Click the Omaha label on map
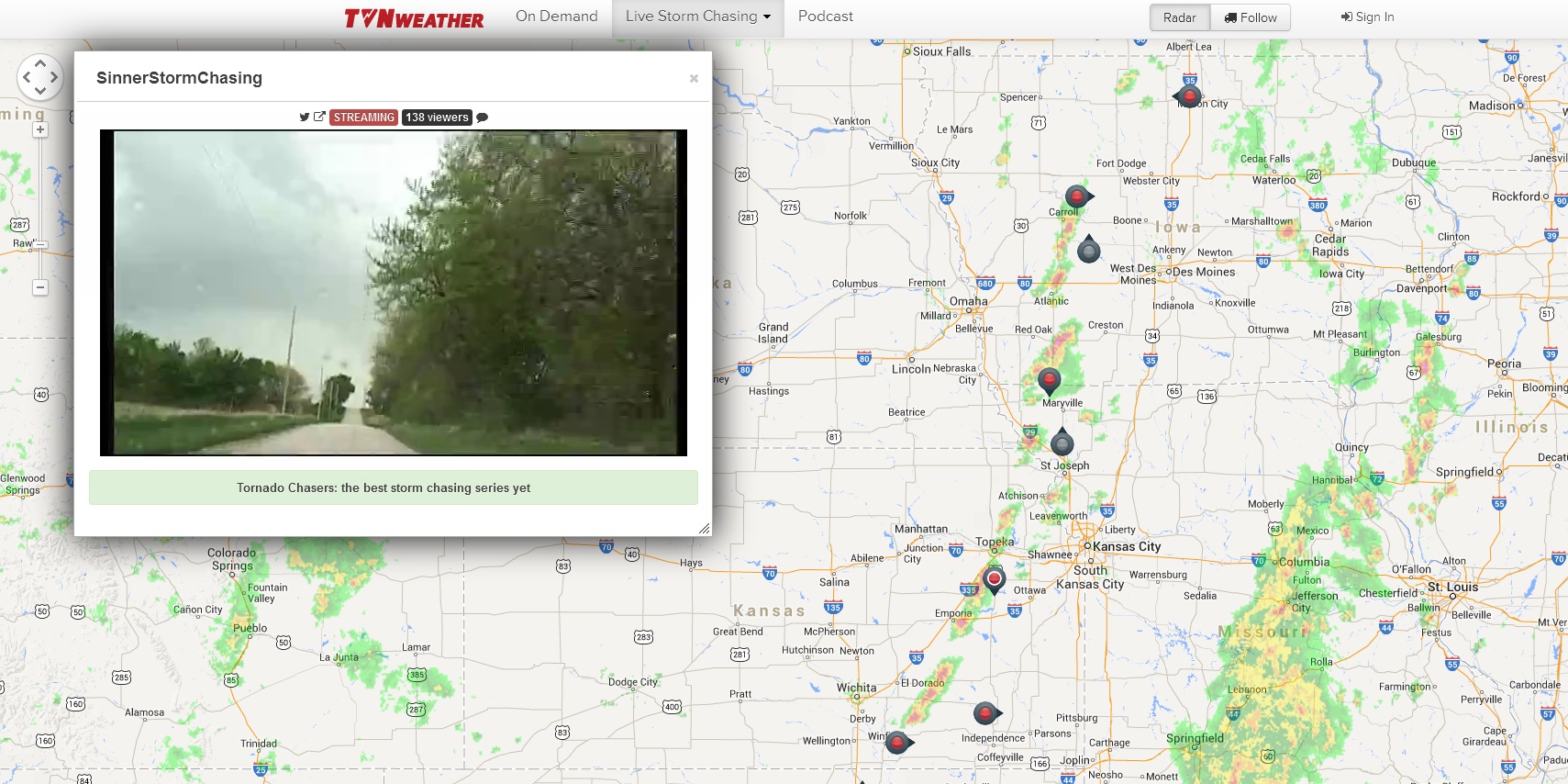This screenshot has height=784, width=1568. pos(969,301)
